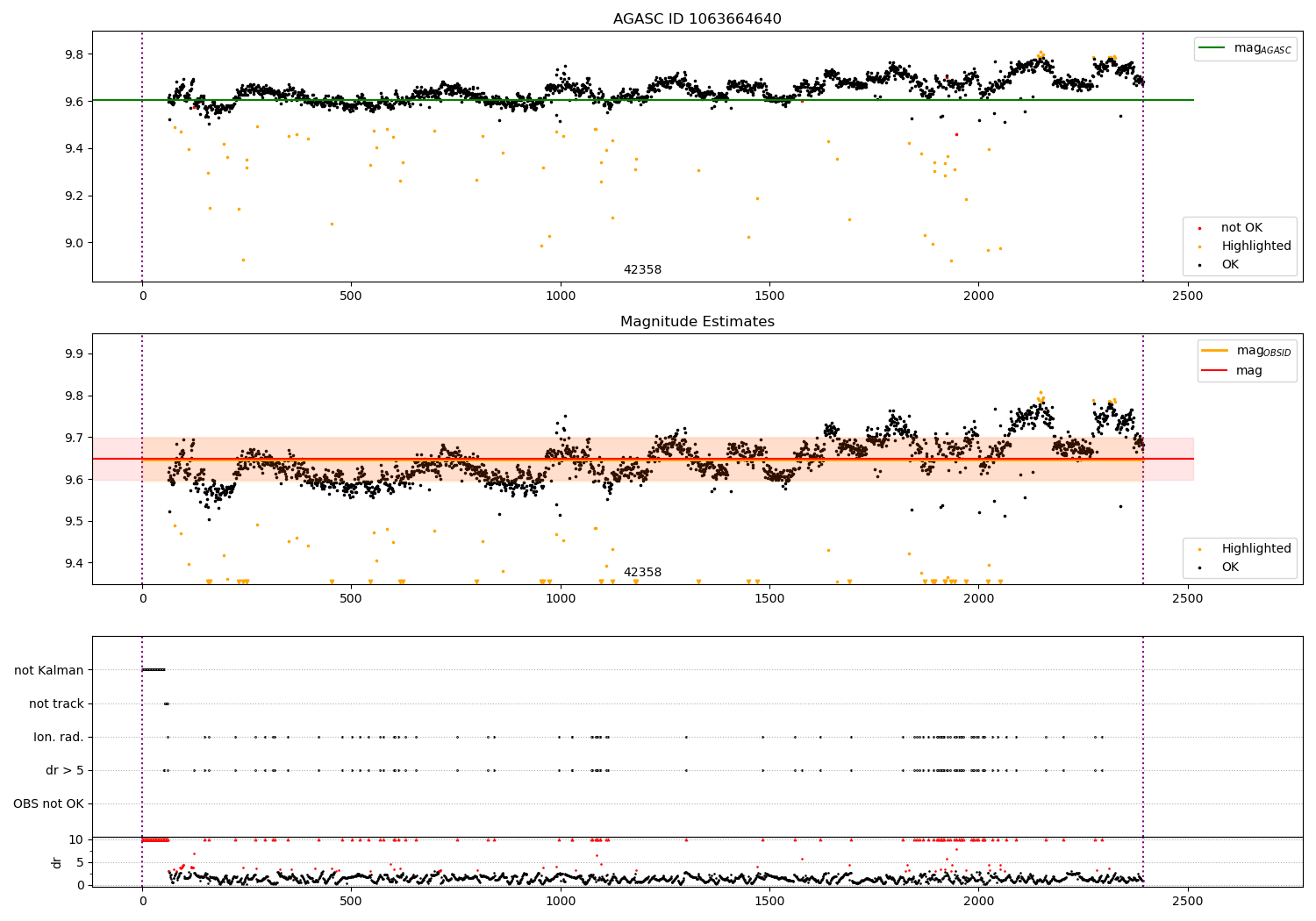Select the mag AGASC legend entry text
The width and height of the screenshot is (1316, 921).
click(1262, 48)
